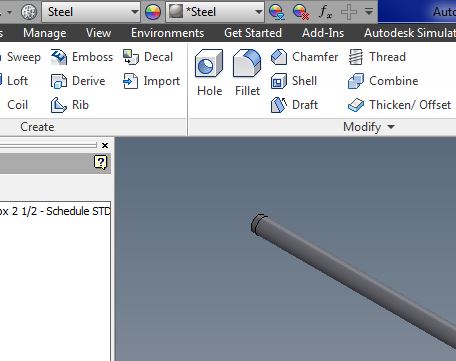456x361 pixels.
Task: Open quick access toolbar customize arrow
Action: 369,12
